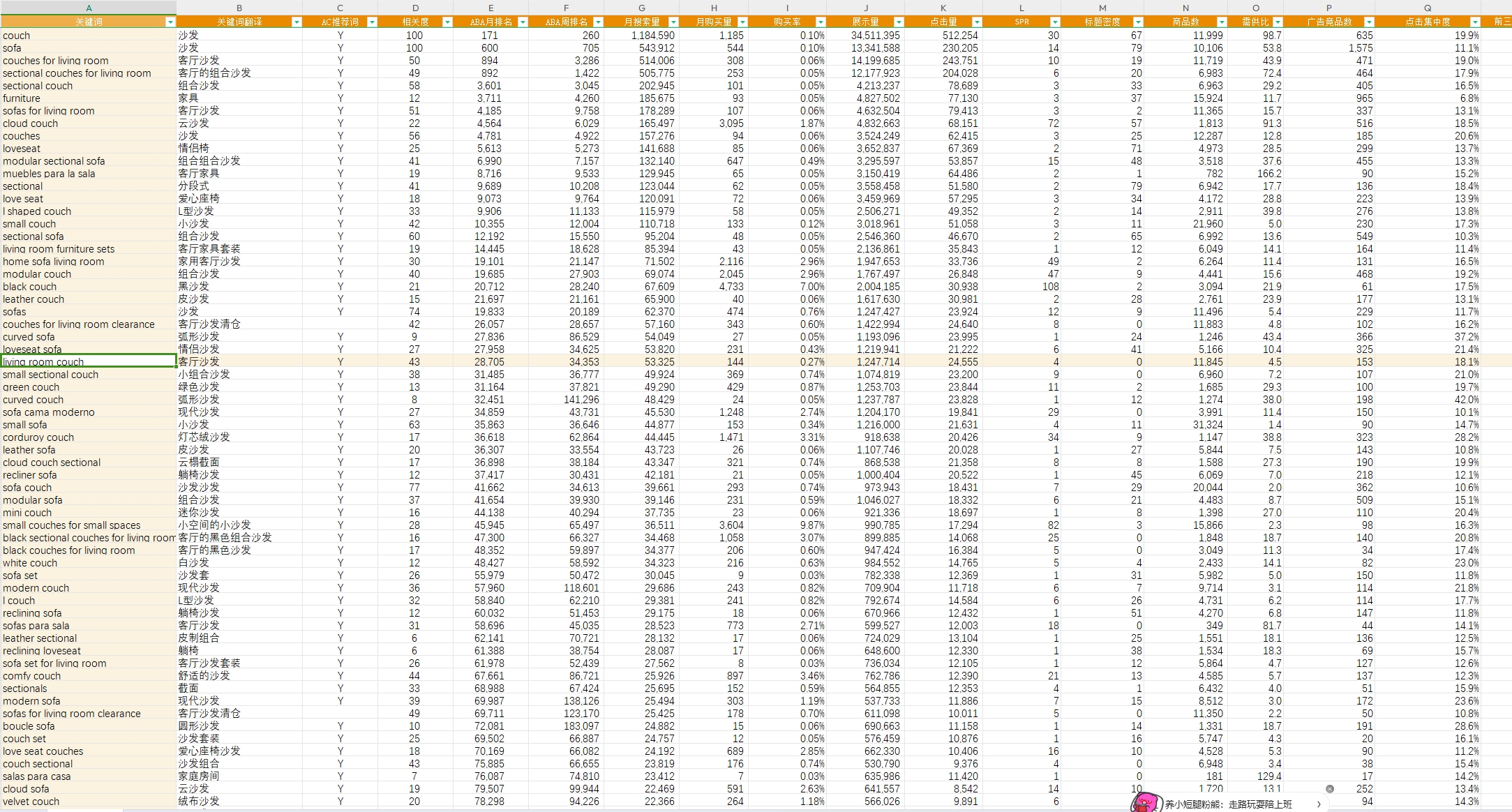Open the 商品数 filter dropdown
Viewport: 1512px width, 812px height.
point(1222,22)
